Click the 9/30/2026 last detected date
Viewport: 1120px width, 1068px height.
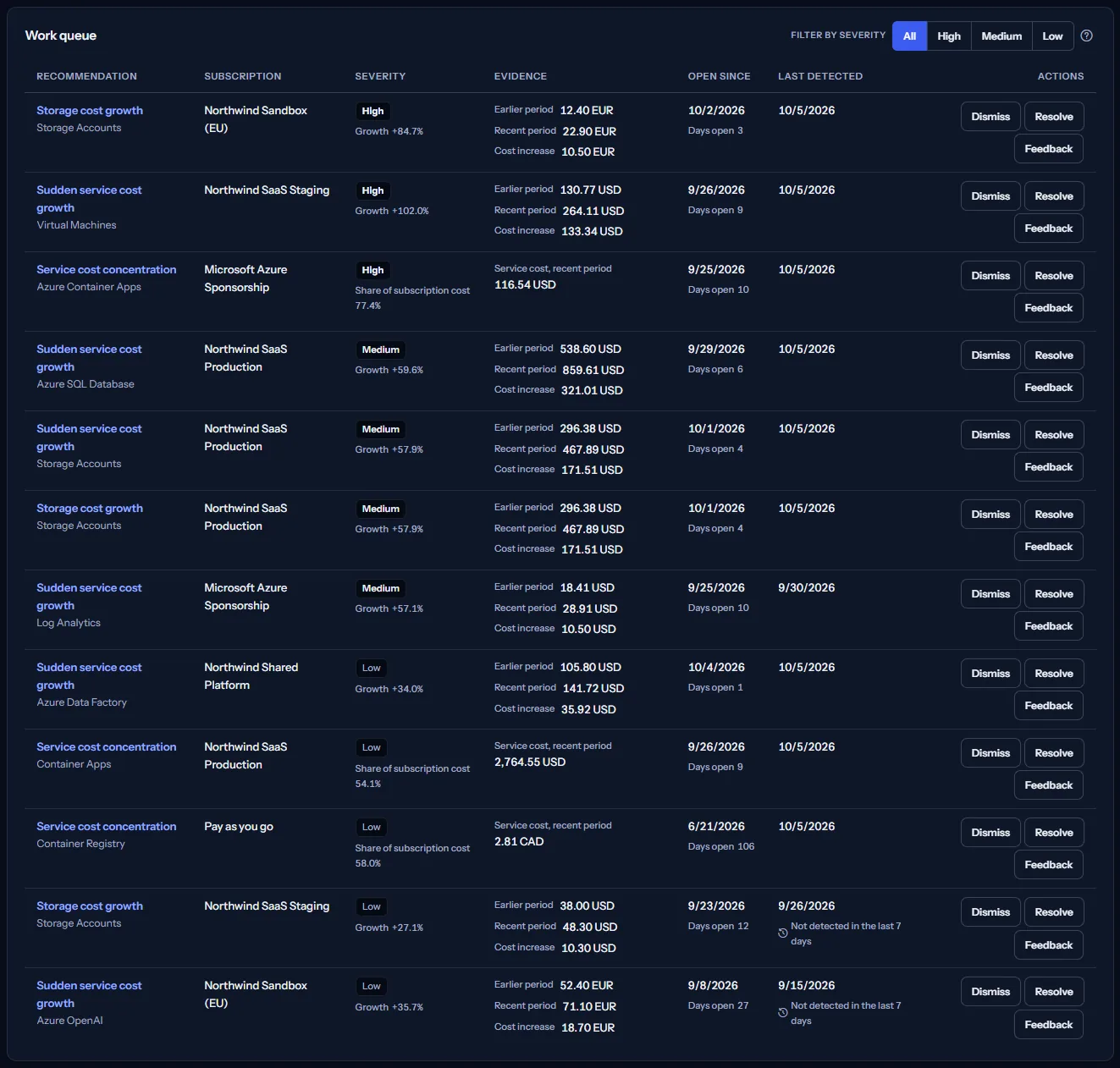807,588
